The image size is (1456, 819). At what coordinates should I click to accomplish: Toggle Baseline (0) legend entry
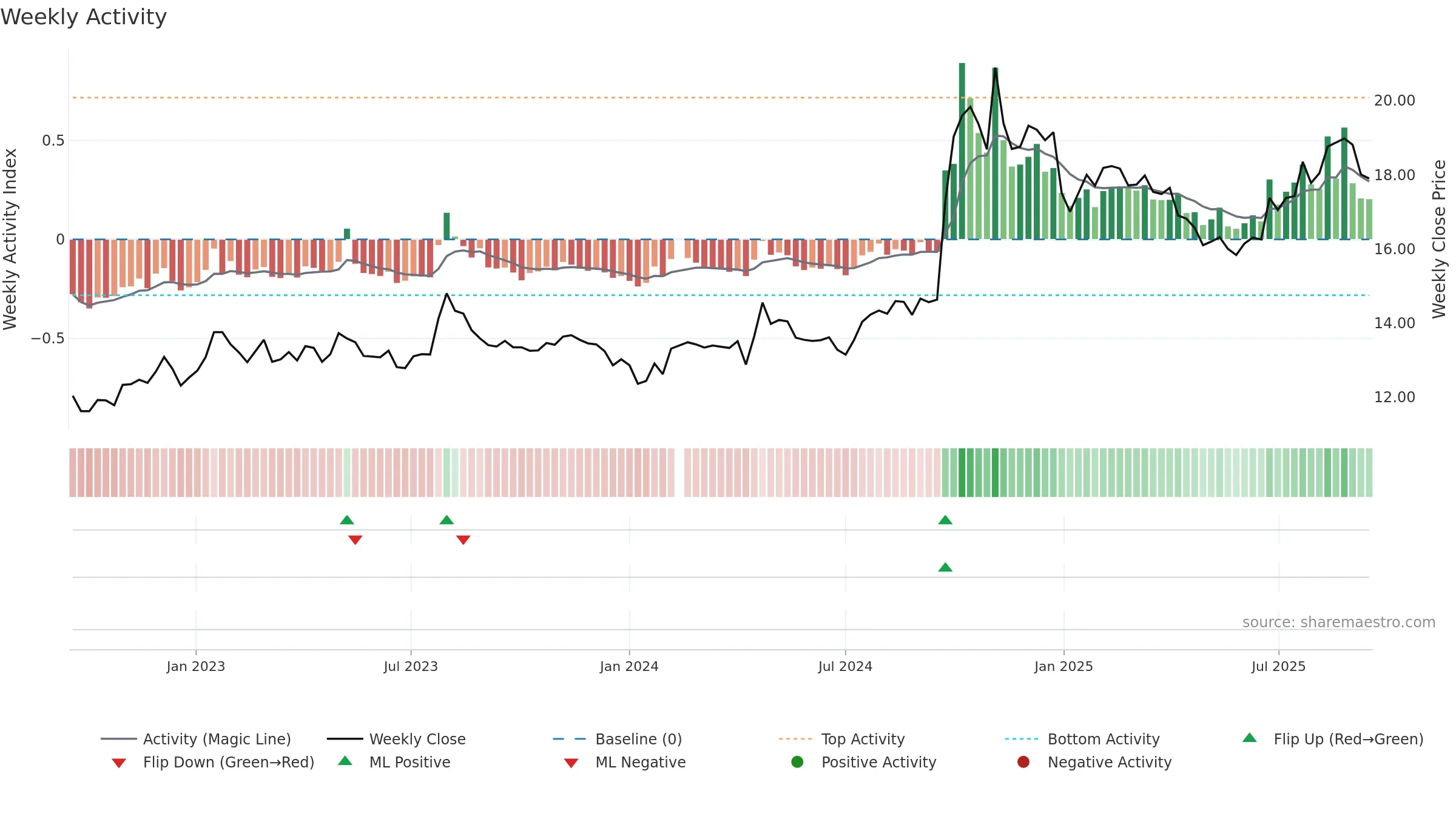tap(618, 739)
